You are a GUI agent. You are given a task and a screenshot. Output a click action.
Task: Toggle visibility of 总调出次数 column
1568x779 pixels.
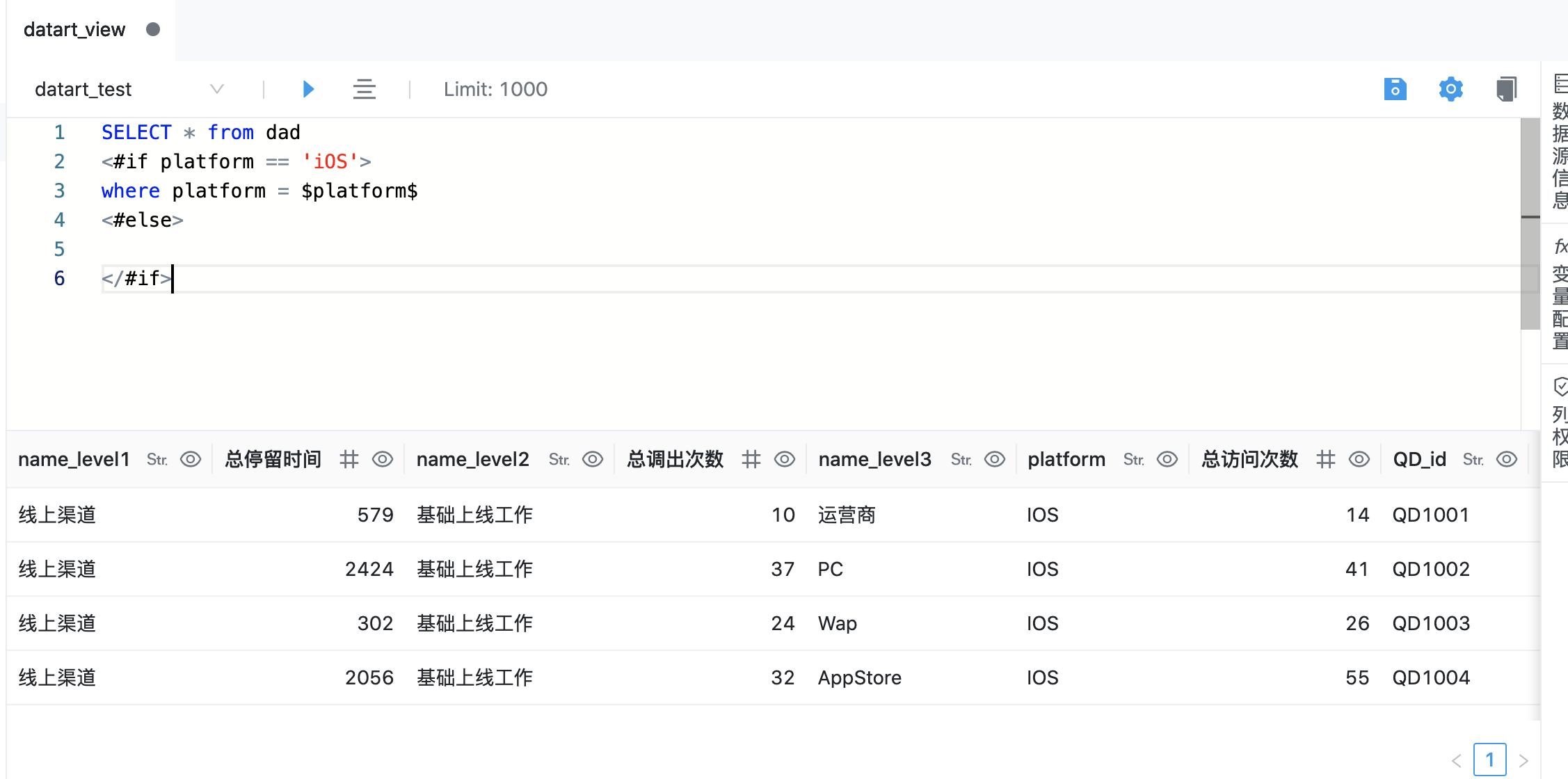coord(785,459)
